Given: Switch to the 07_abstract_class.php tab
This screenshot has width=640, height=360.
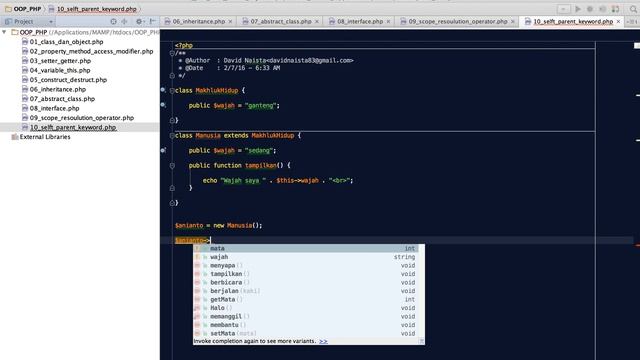Looking at the screenshot, I should click(281, 21).
